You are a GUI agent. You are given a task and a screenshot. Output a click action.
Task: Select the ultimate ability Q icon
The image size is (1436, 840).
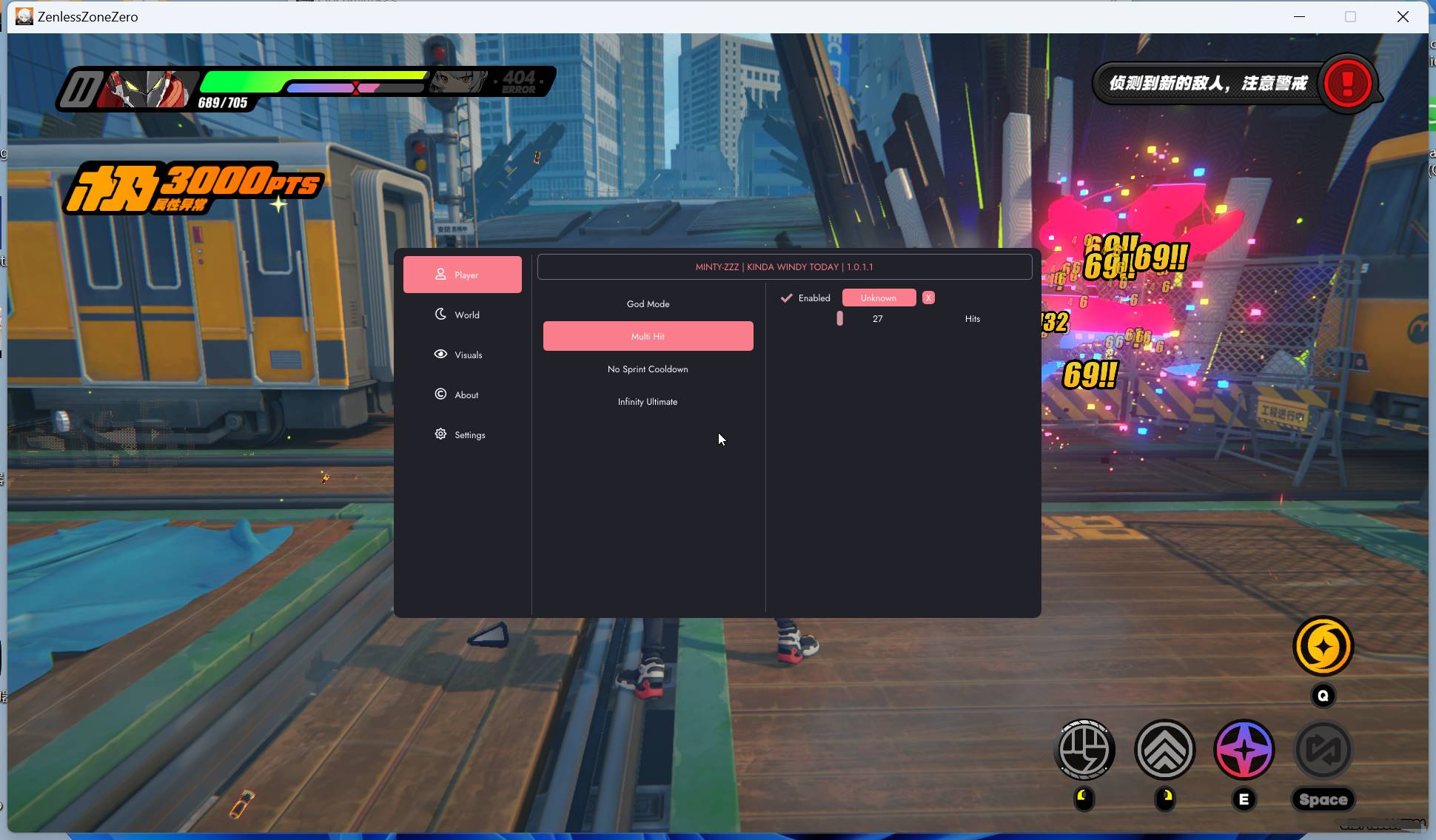(x=1322, y=646)
